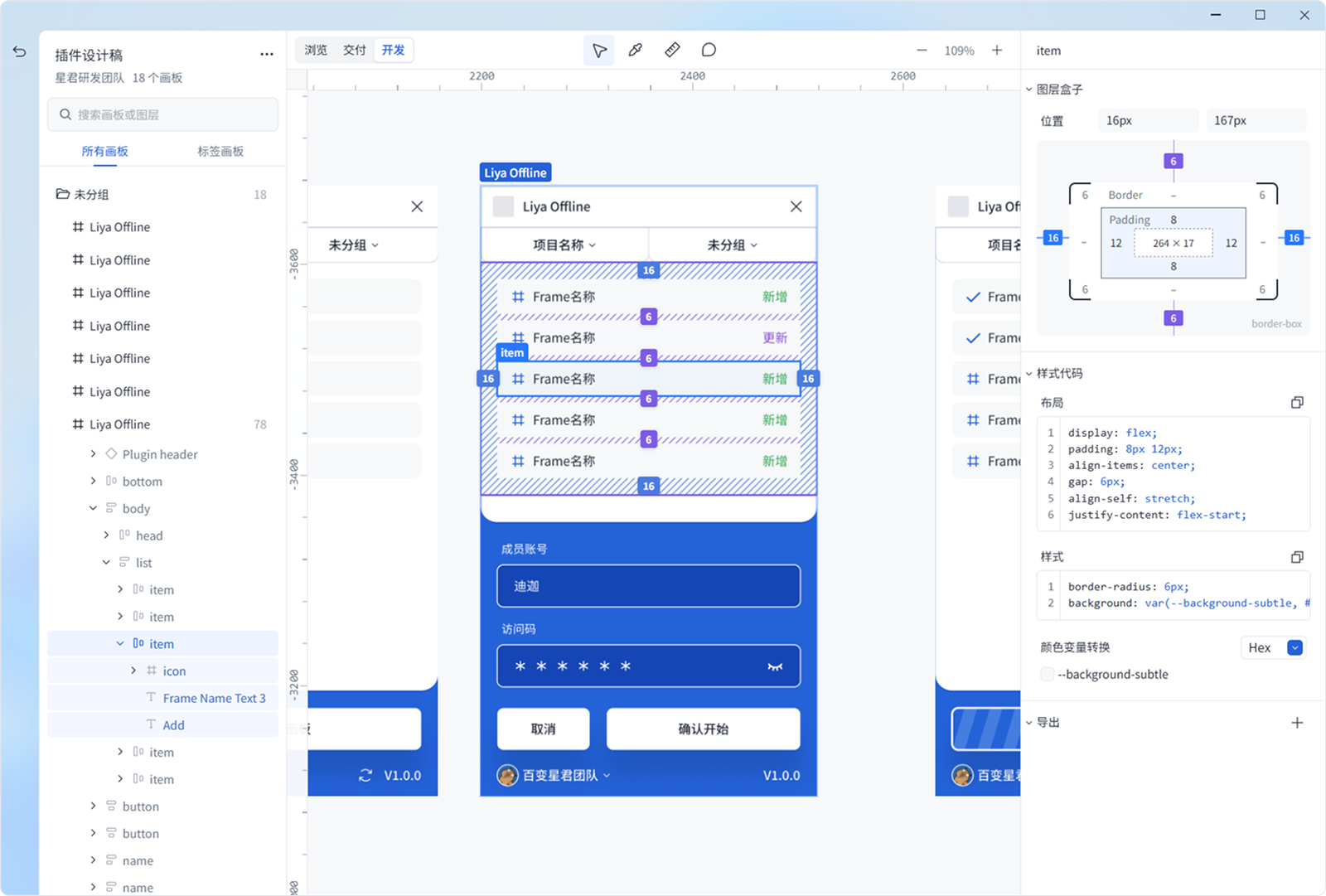1326x896 pixels.
Task: Collapse the list layer group
Action: point(106,563)
